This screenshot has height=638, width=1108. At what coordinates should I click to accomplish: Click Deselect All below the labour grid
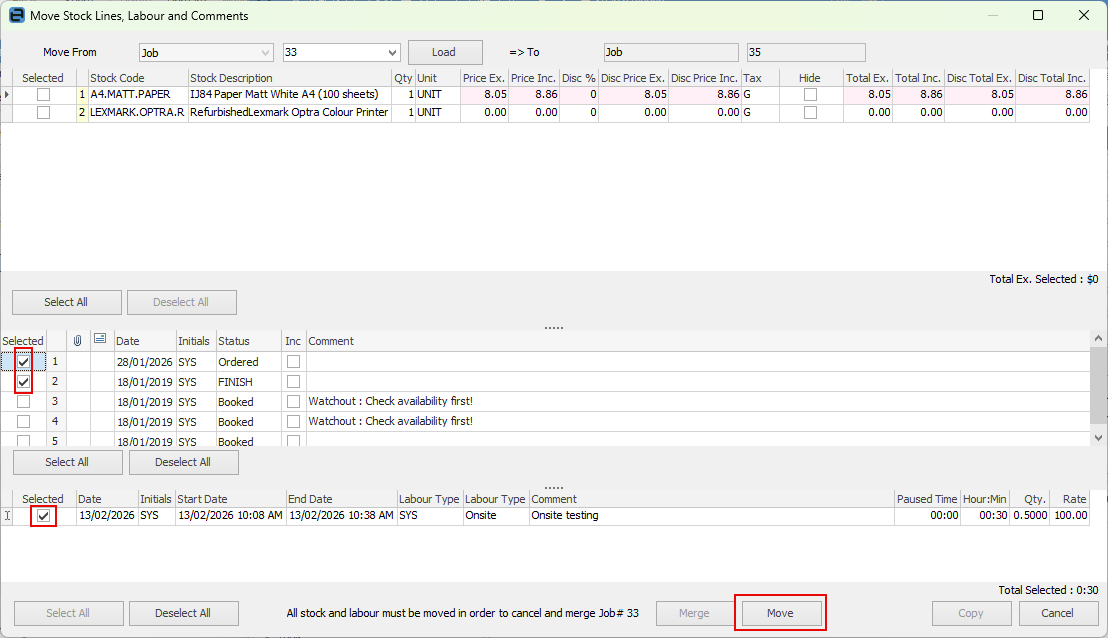click(x=183, y=613)
